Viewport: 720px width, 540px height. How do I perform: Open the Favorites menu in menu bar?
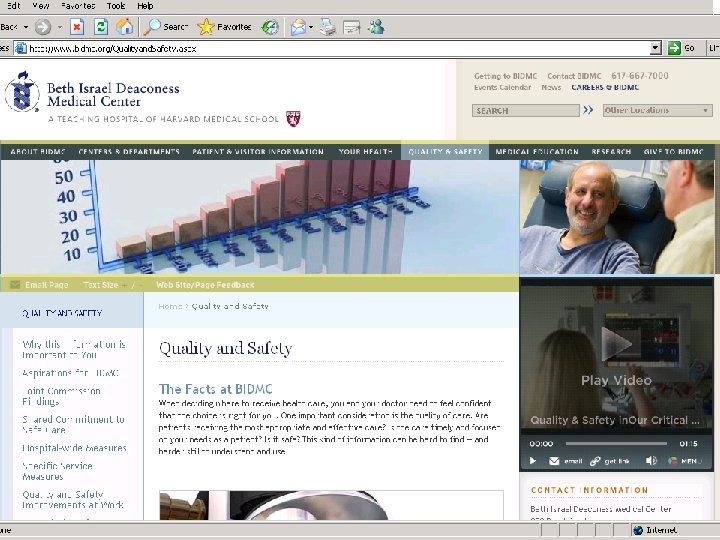point(78,6)
